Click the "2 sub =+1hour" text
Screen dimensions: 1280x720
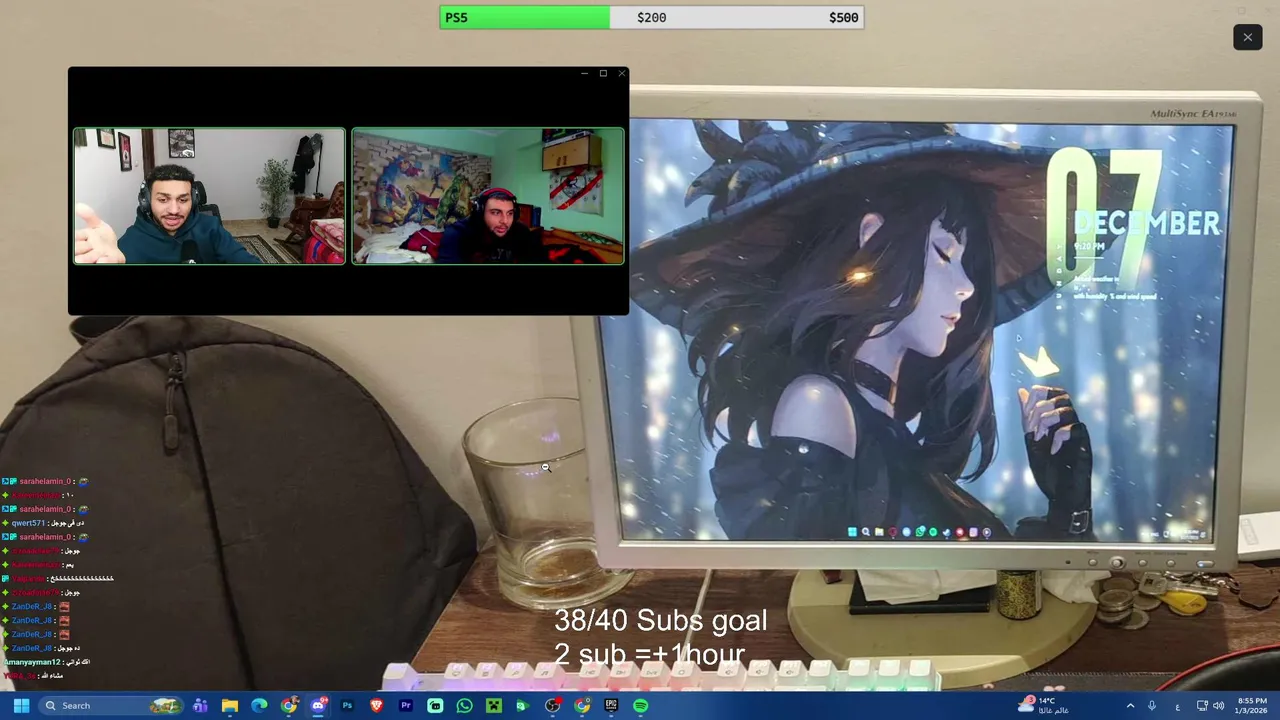point(650,655)
